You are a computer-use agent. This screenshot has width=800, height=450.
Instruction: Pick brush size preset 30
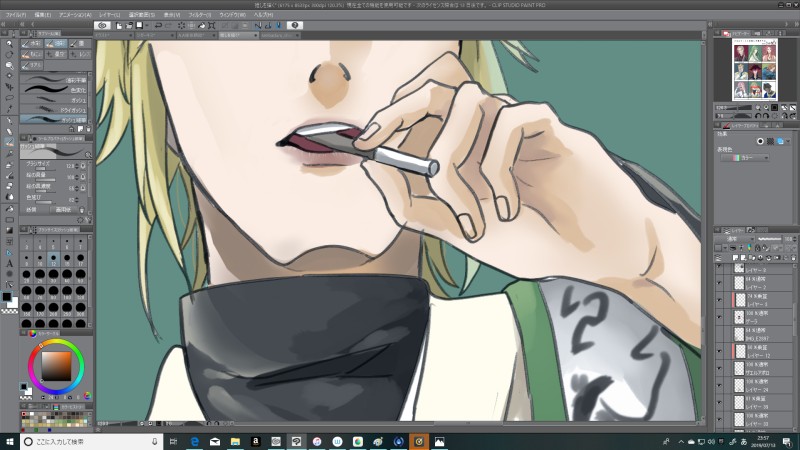pyautogui.click(x=53, y=274)
